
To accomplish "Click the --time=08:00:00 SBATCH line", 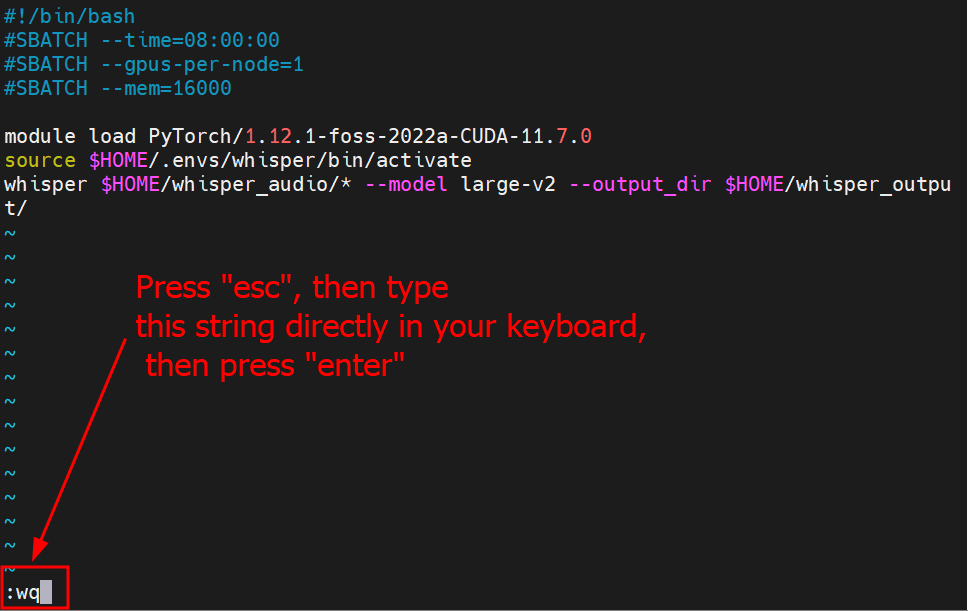I will [x=141, y=40].
